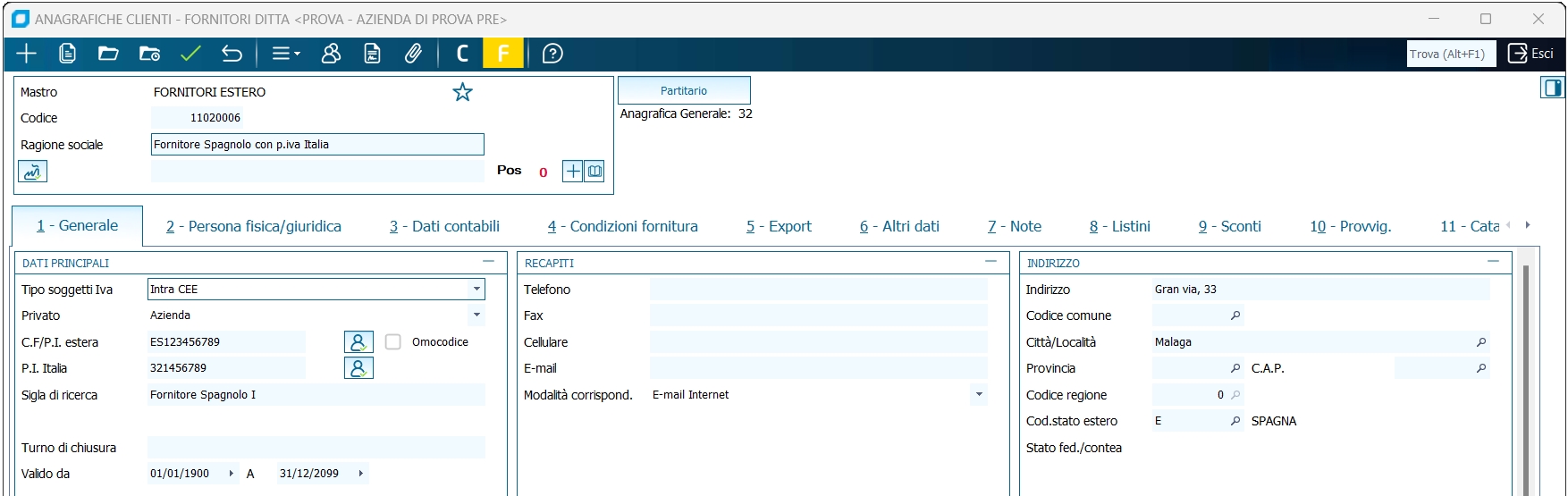Select the 1 - Generale tab
This screenshot has height=496, width=1568.
[77, 225]
